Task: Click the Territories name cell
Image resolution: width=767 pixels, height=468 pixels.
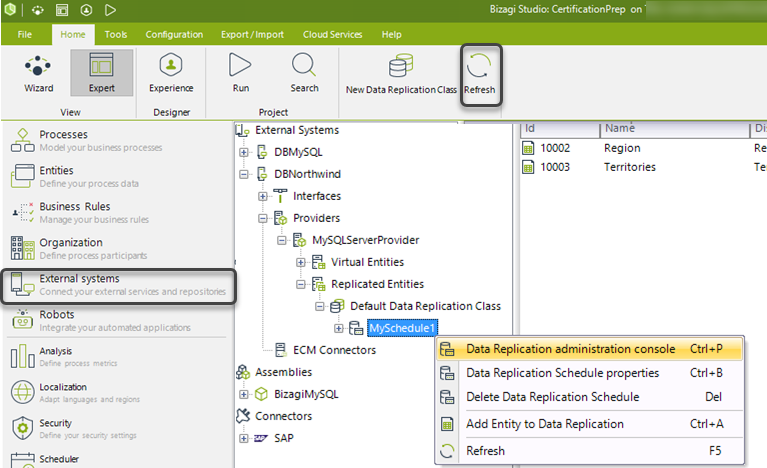Action: 630,167
